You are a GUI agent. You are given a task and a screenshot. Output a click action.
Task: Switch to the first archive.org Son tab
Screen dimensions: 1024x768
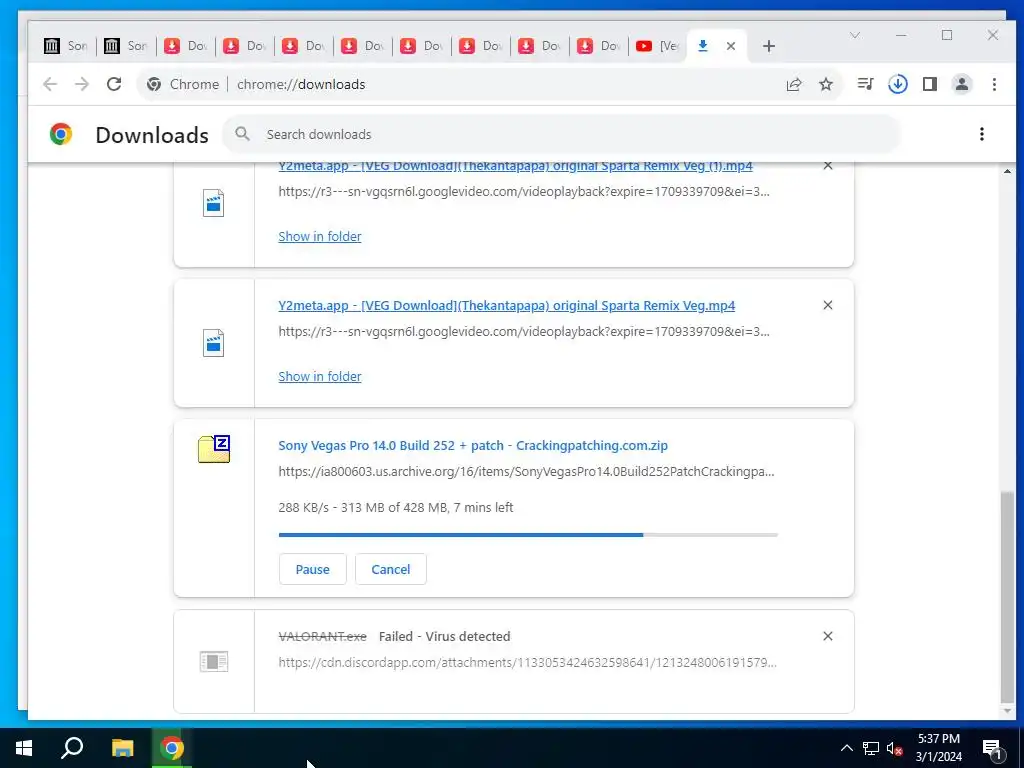(65, 46)
